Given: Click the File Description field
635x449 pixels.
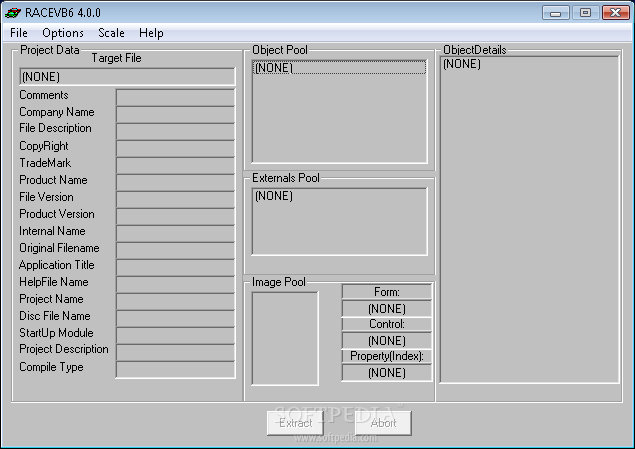Looking at the screenshot, I should (x=175, y=132).
